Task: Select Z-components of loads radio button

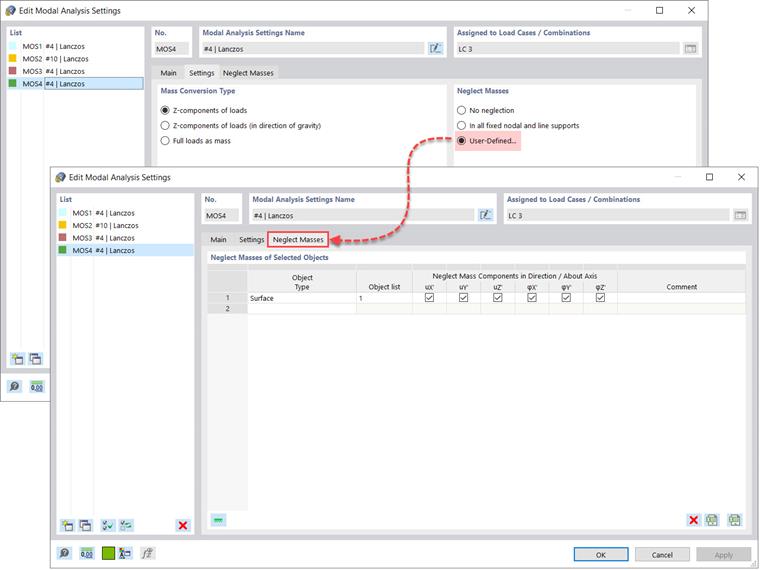Action: click(165, 111)
